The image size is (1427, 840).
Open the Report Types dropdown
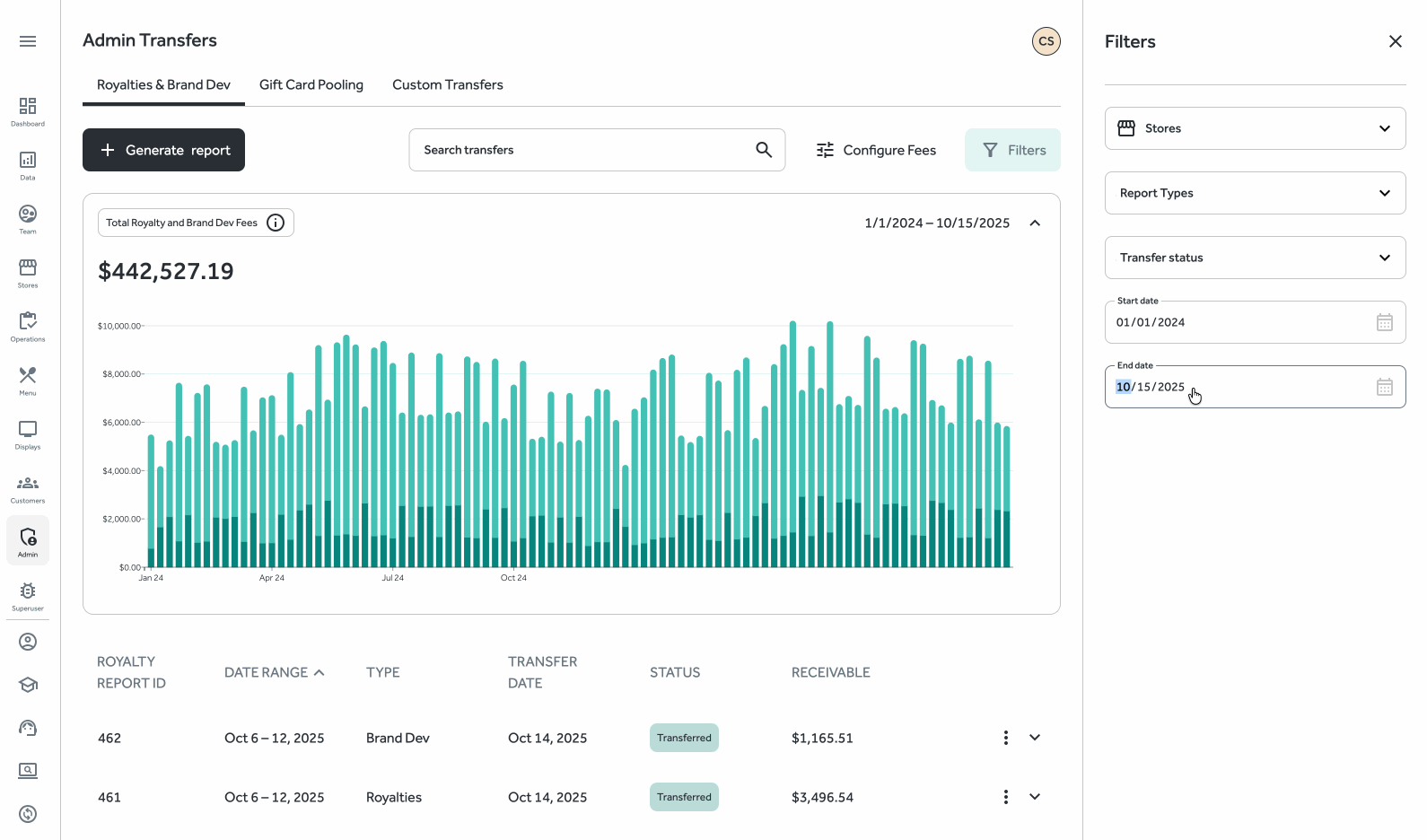pyautogui.click(x=1255, y=193)
